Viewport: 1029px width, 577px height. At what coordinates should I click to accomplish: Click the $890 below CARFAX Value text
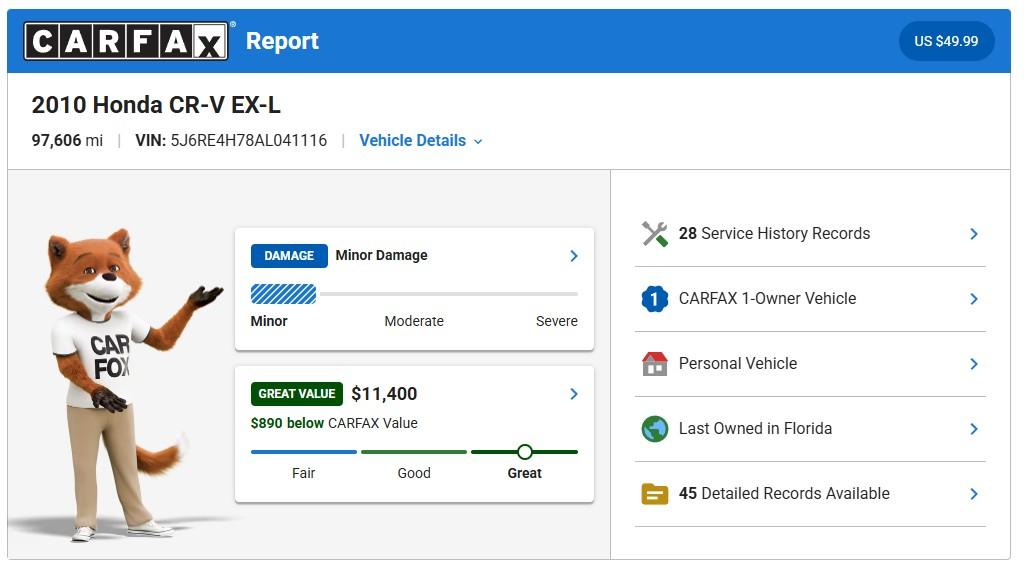click(x=334, y=423)
